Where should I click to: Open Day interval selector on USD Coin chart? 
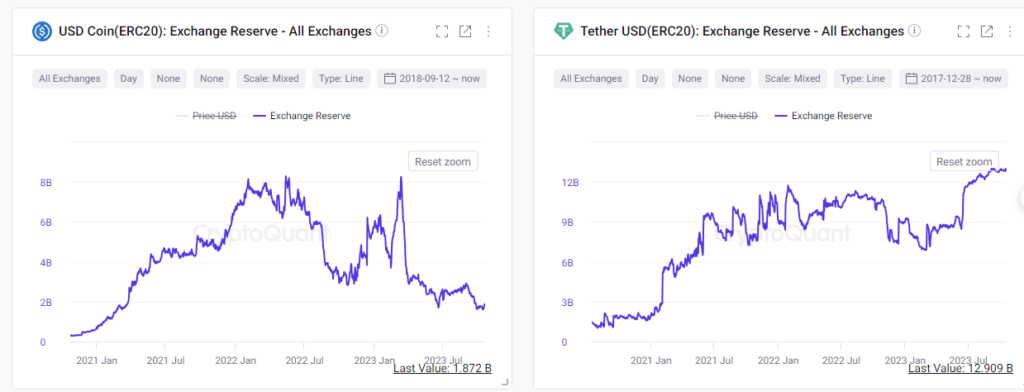point(129,78)
